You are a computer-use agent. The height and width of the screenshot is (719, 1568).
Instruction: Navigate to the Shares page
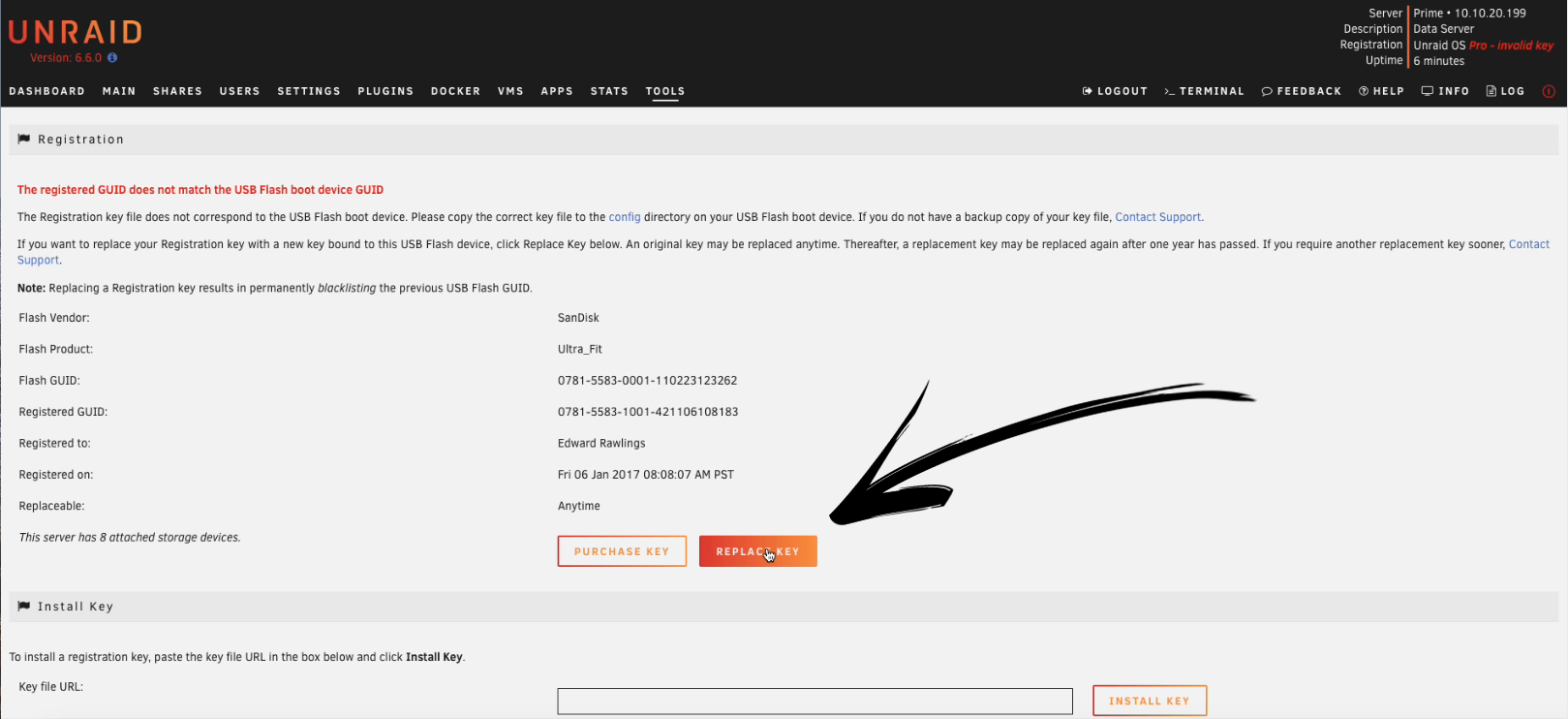177,91
